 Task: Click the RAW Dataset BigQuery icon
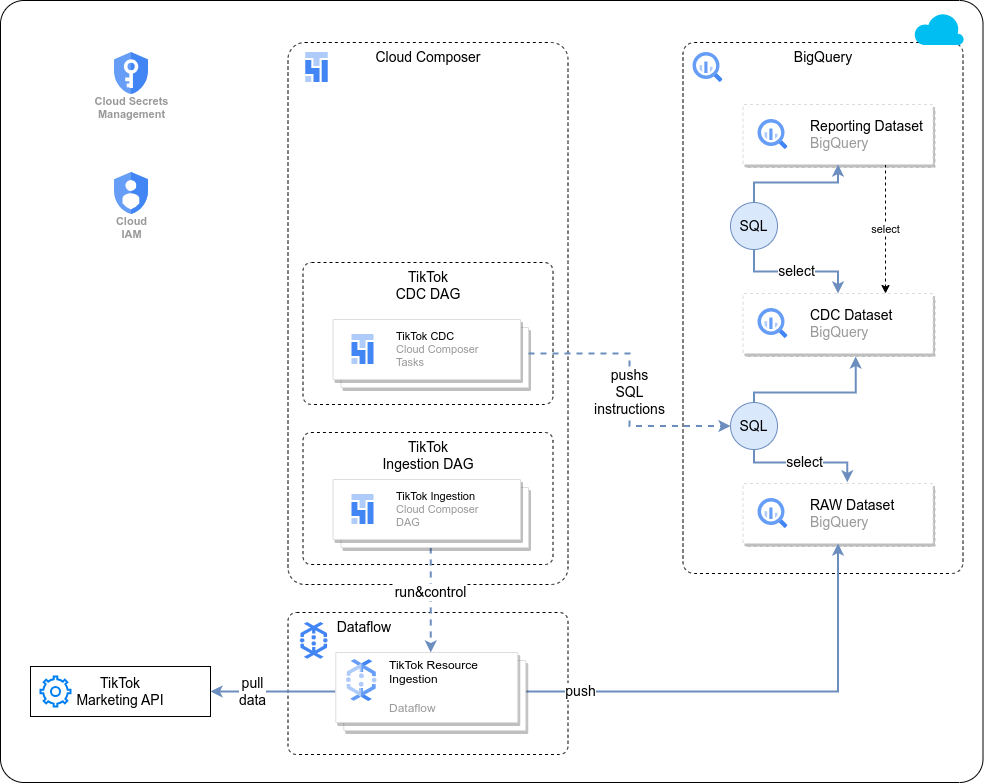(x=771, y=512)
